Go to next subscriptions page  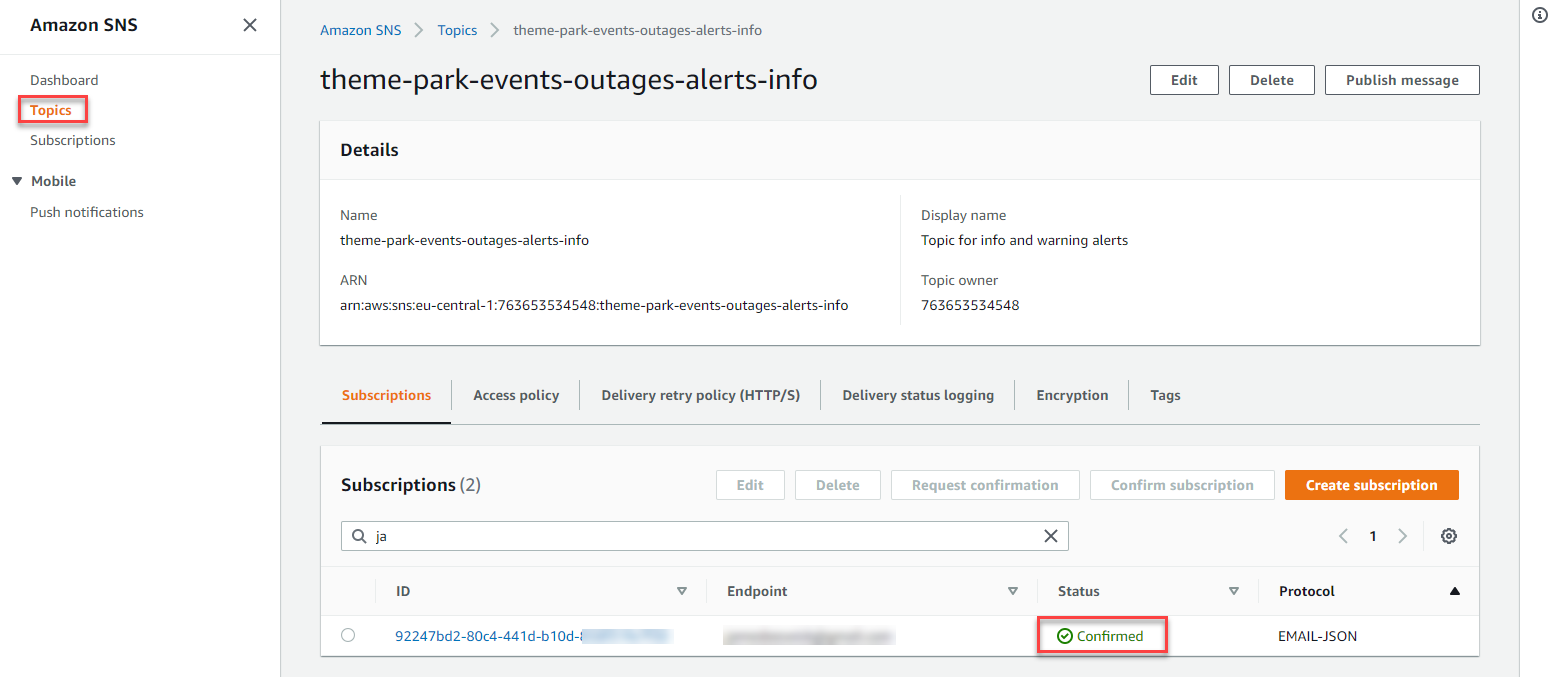[1402, 536]
